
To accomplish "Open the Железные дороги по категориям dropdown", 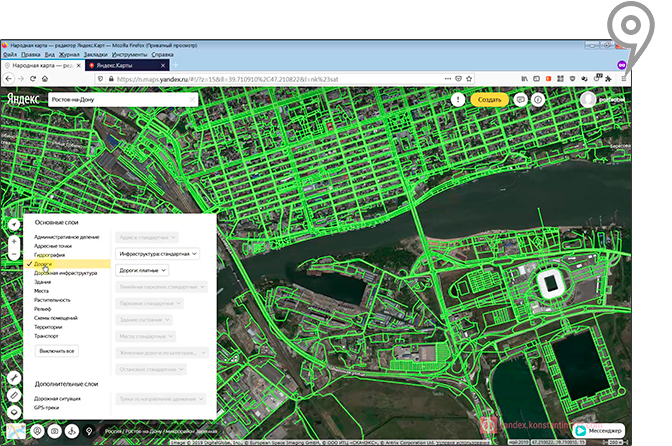I will 162,353.
